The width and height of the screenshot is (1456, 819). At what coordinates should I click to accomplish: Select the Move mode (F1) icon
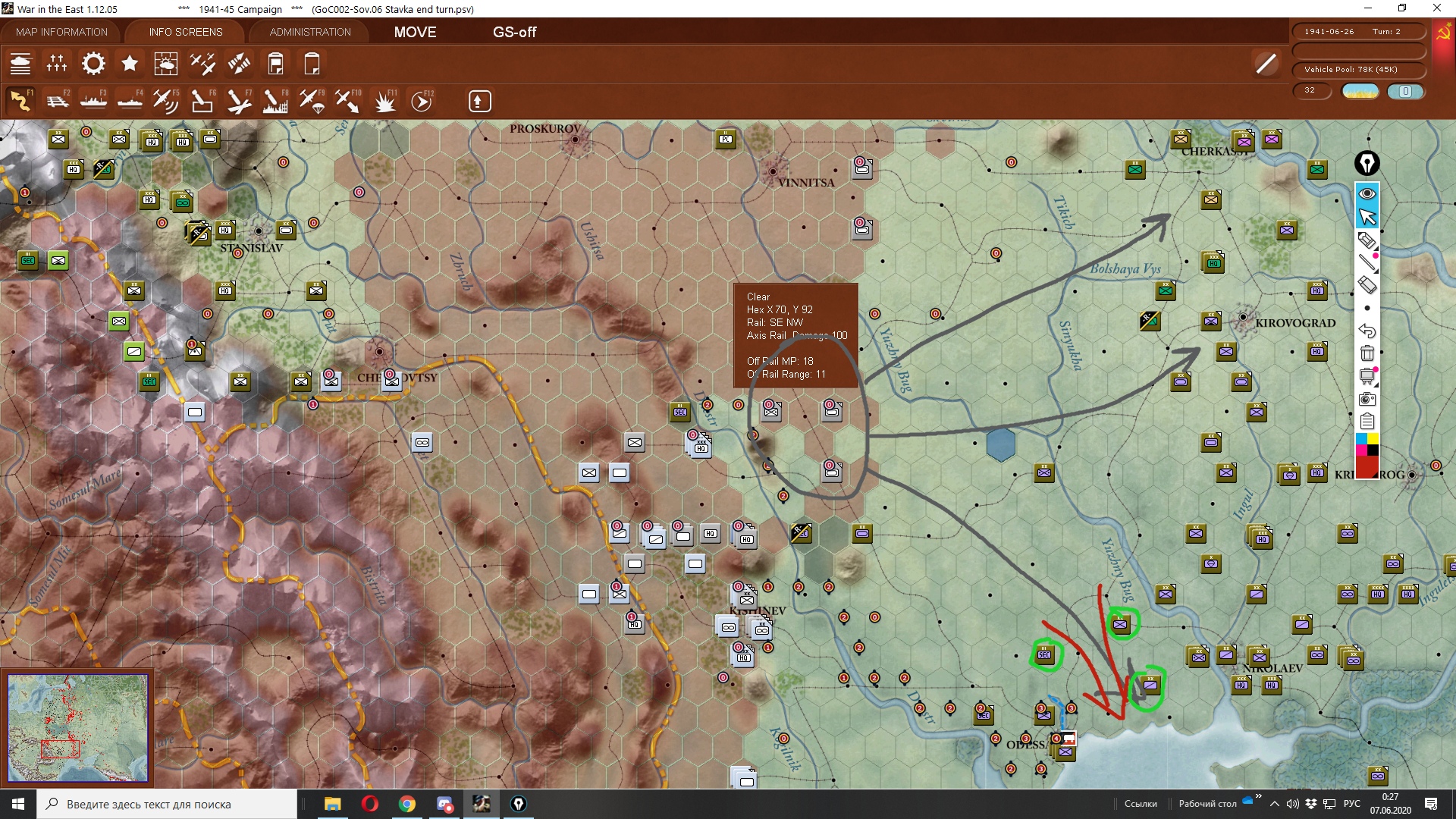click(20, 101)
